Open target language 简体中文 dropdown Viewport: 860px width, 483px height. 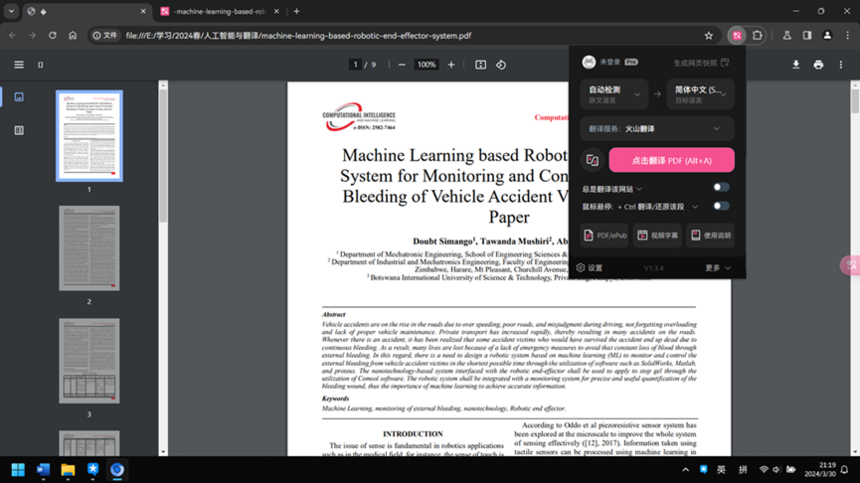(x=700, y=94)
